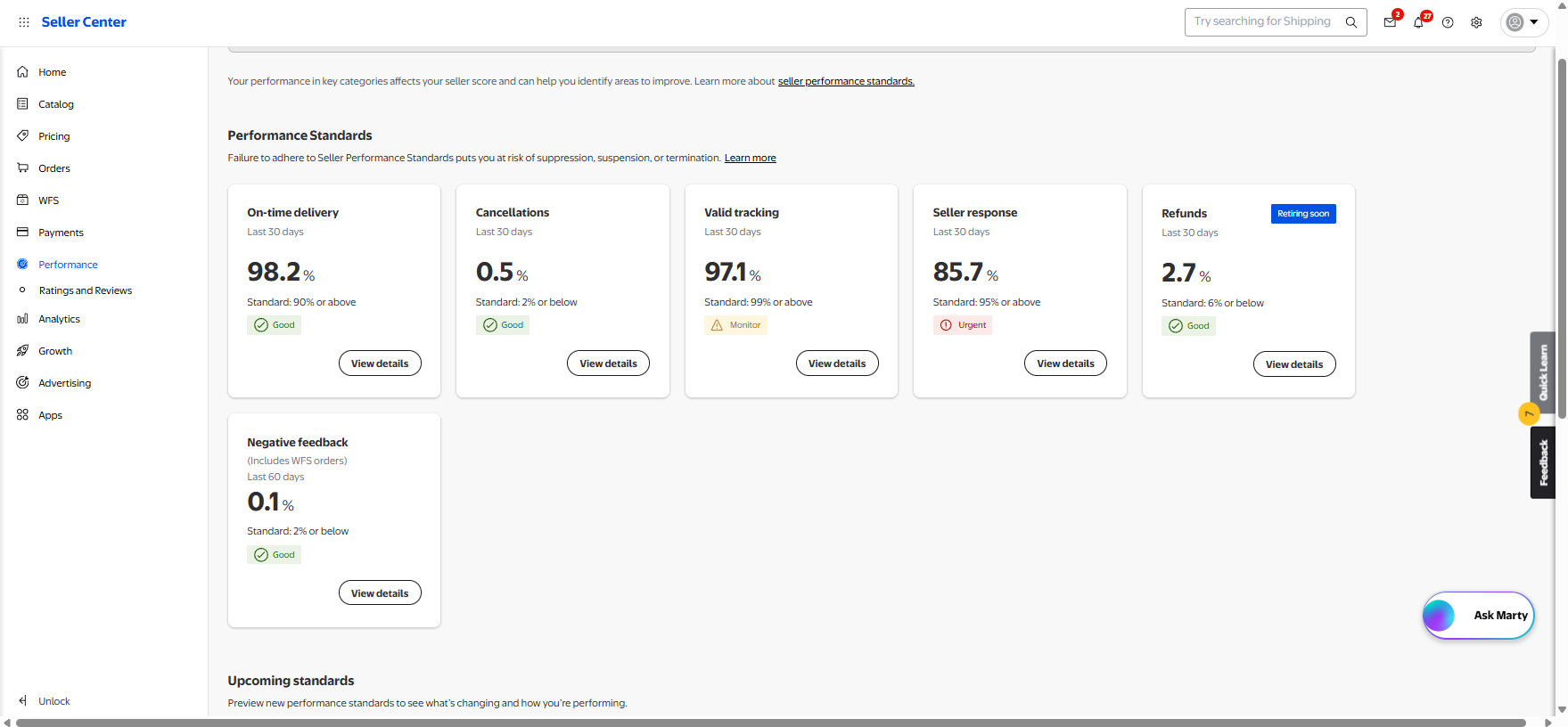Click Learn more under Performance Standards

click(750, 158)
